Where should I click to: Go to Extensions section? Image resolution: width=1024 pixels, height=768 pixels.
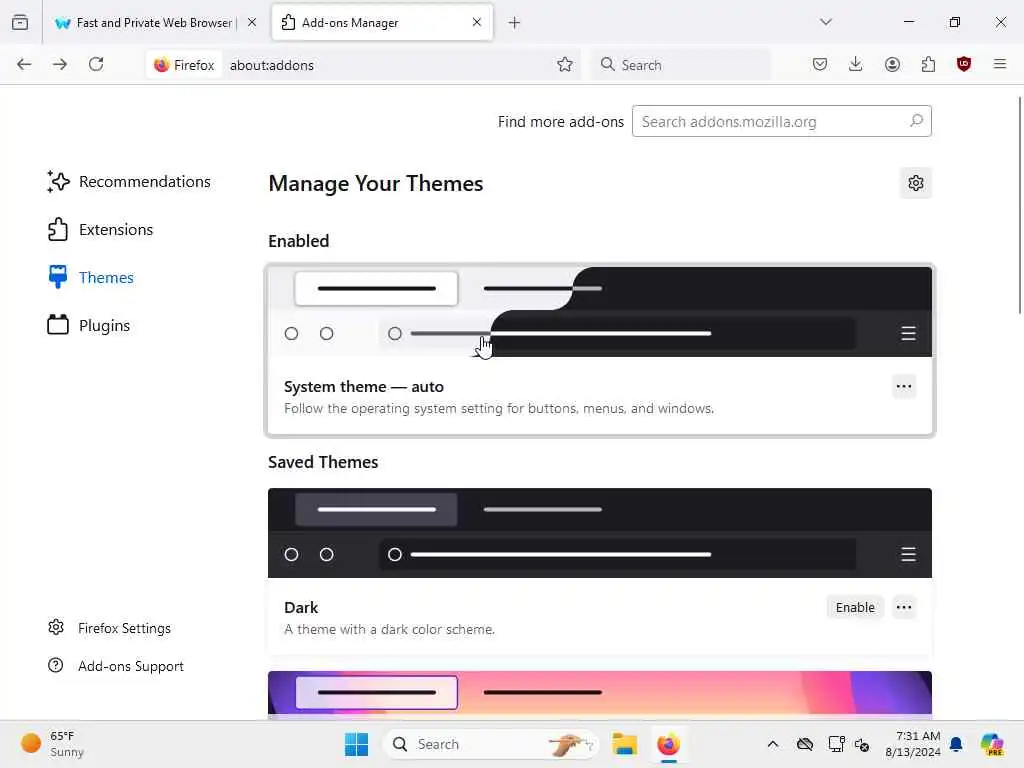coord(100,229)
